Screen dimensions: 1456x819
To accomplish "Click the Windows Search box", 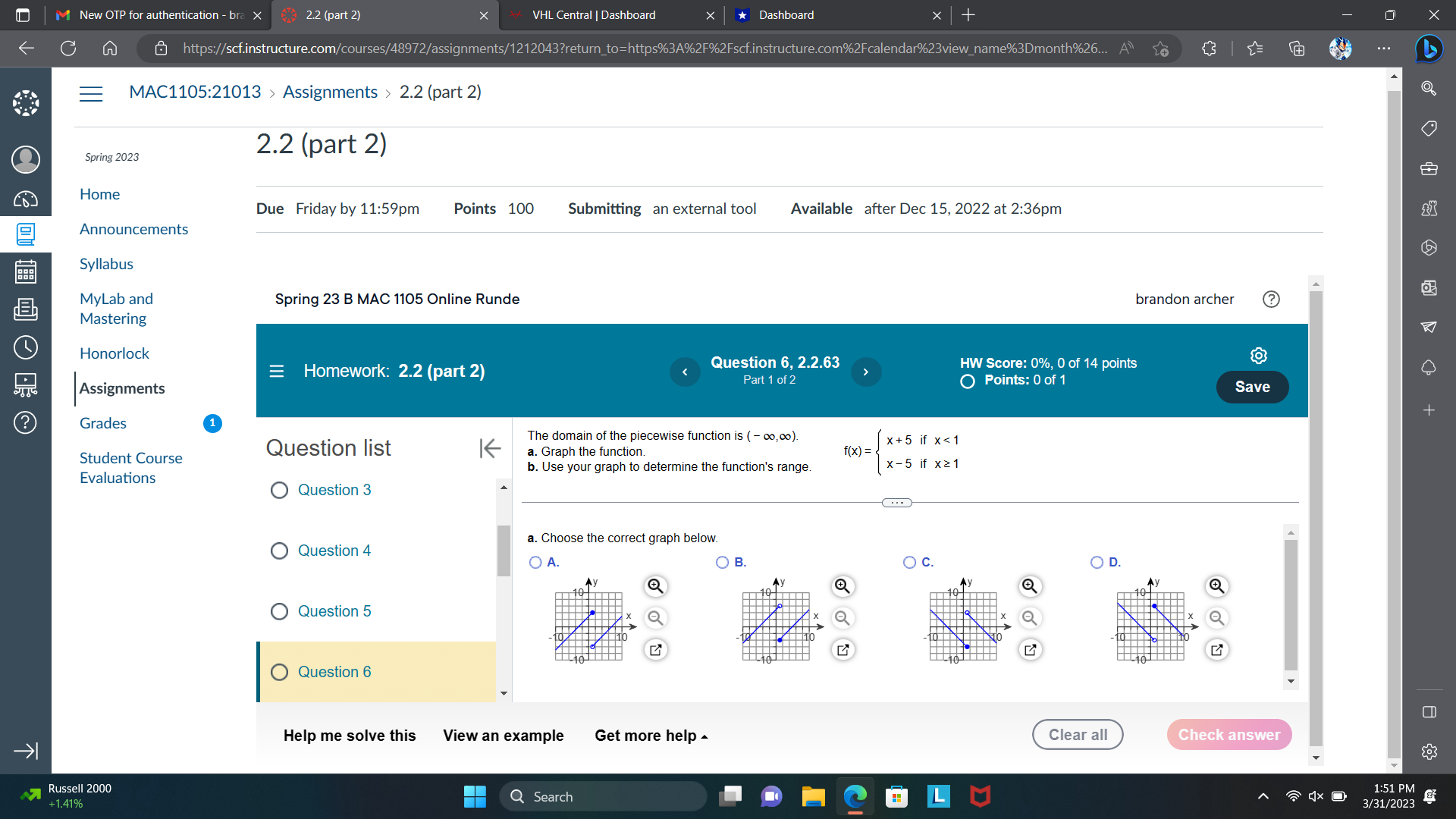I will coord(603,796).
